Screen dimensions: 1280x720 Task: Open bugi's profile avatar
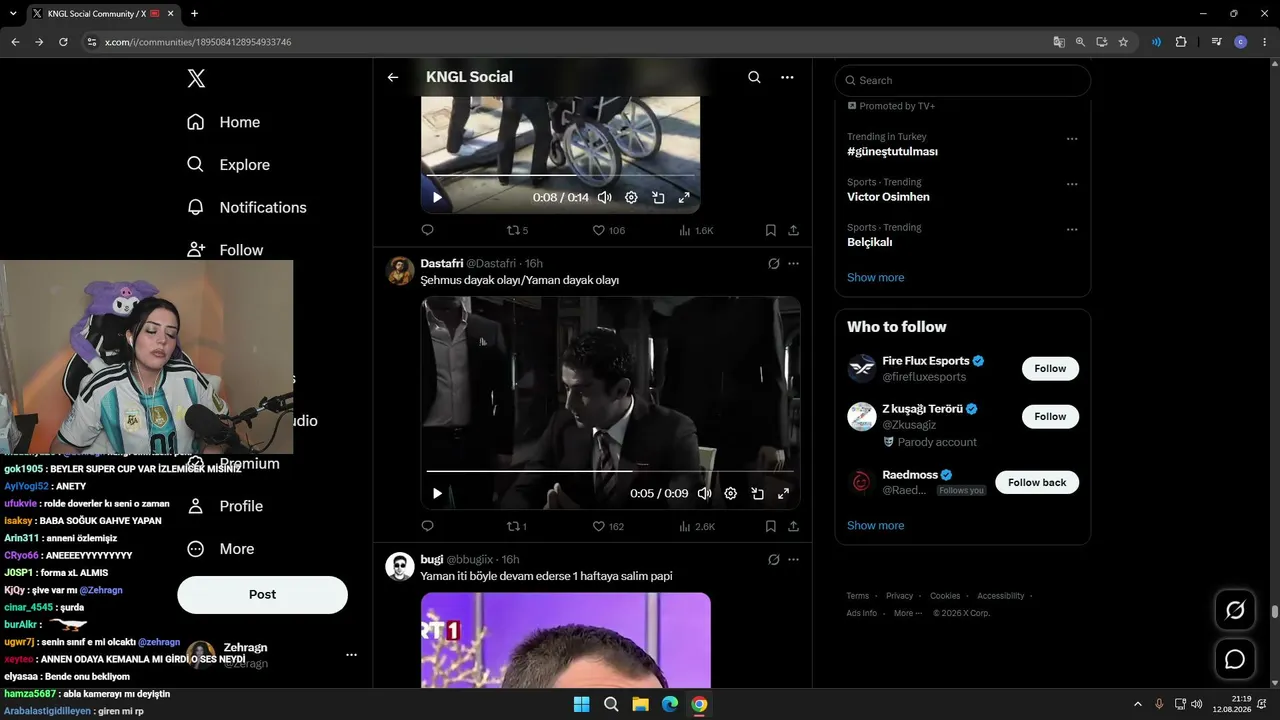(400, 567)
